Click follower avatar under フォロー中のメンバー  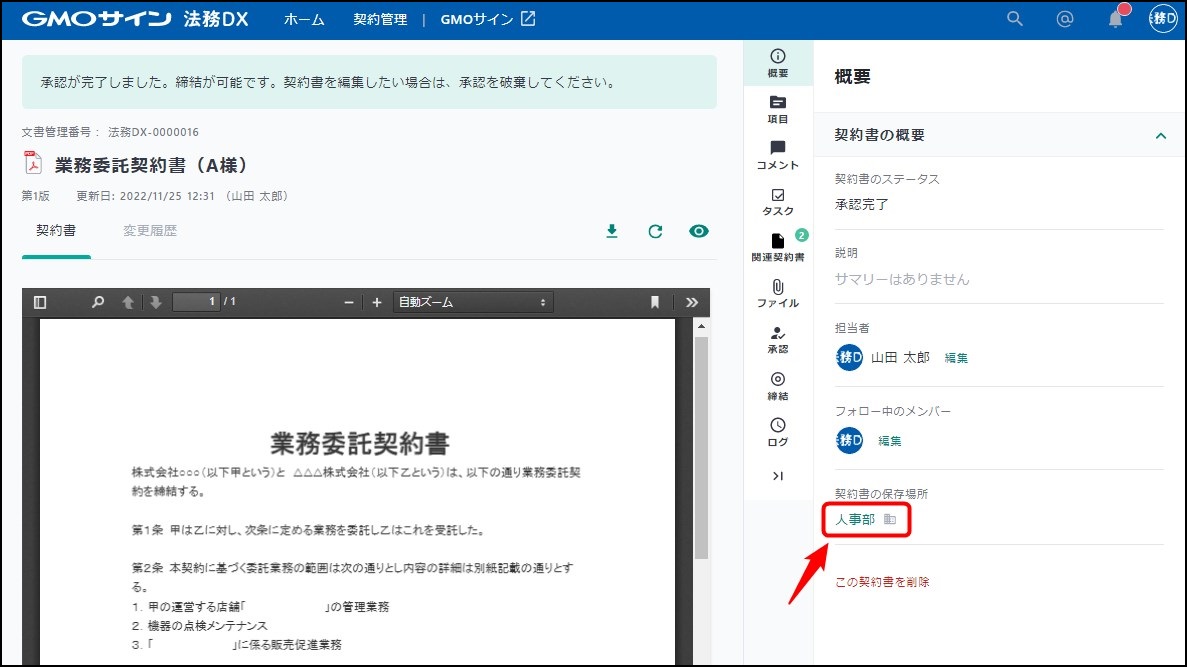point(849,440)
